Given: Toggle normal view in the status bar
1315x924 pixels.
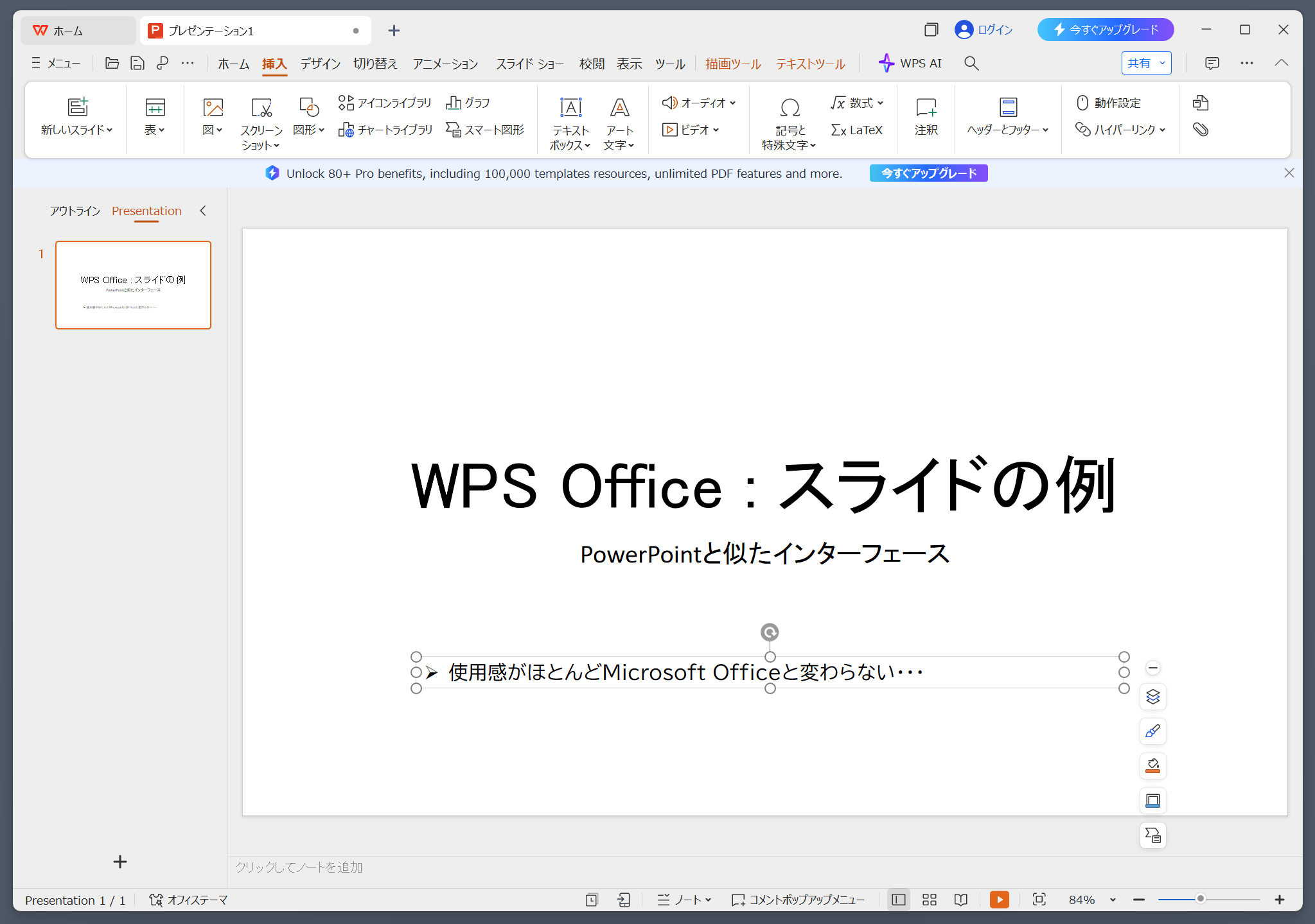Looking at the screenshot, I should point(899,900).
